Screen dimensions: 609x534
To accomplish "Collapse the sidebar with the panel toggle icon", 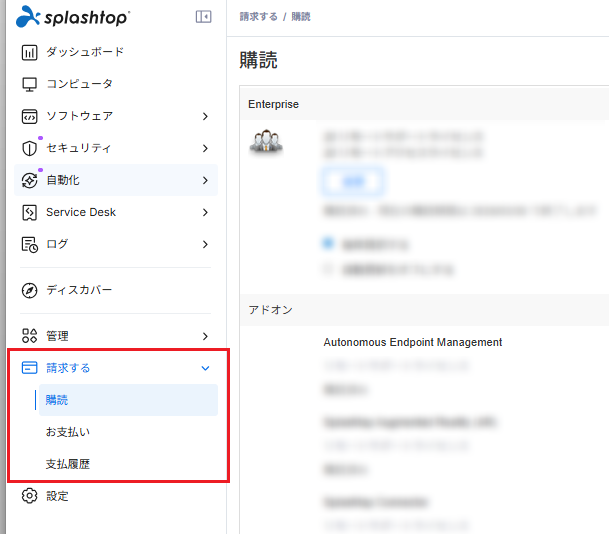I will (204, 17).
